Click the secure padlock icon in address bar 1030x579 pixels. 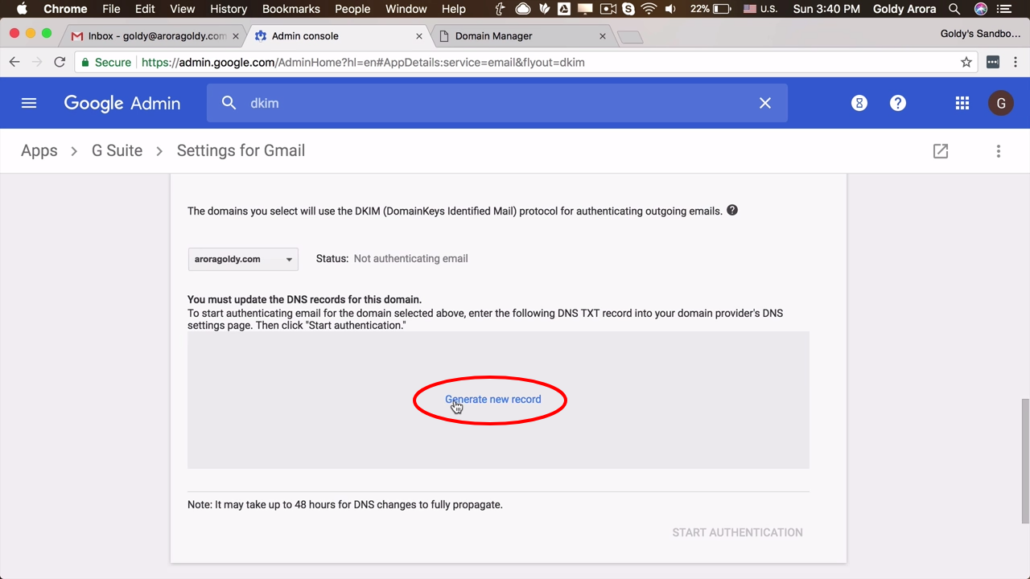[x=85, y=62]
